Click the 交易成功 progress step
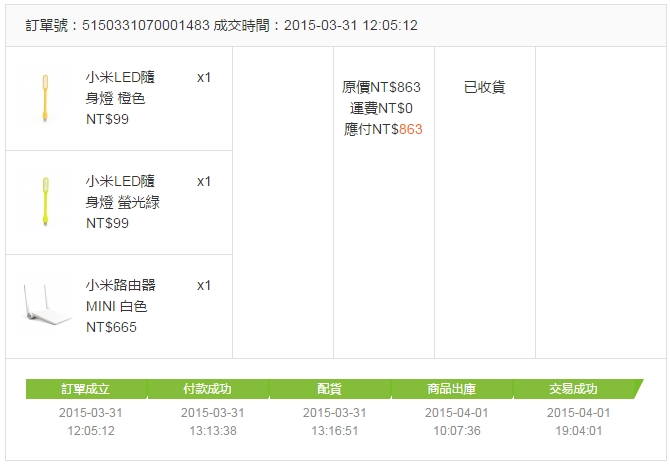The image size is (670, 466). (x=574, y=389)
